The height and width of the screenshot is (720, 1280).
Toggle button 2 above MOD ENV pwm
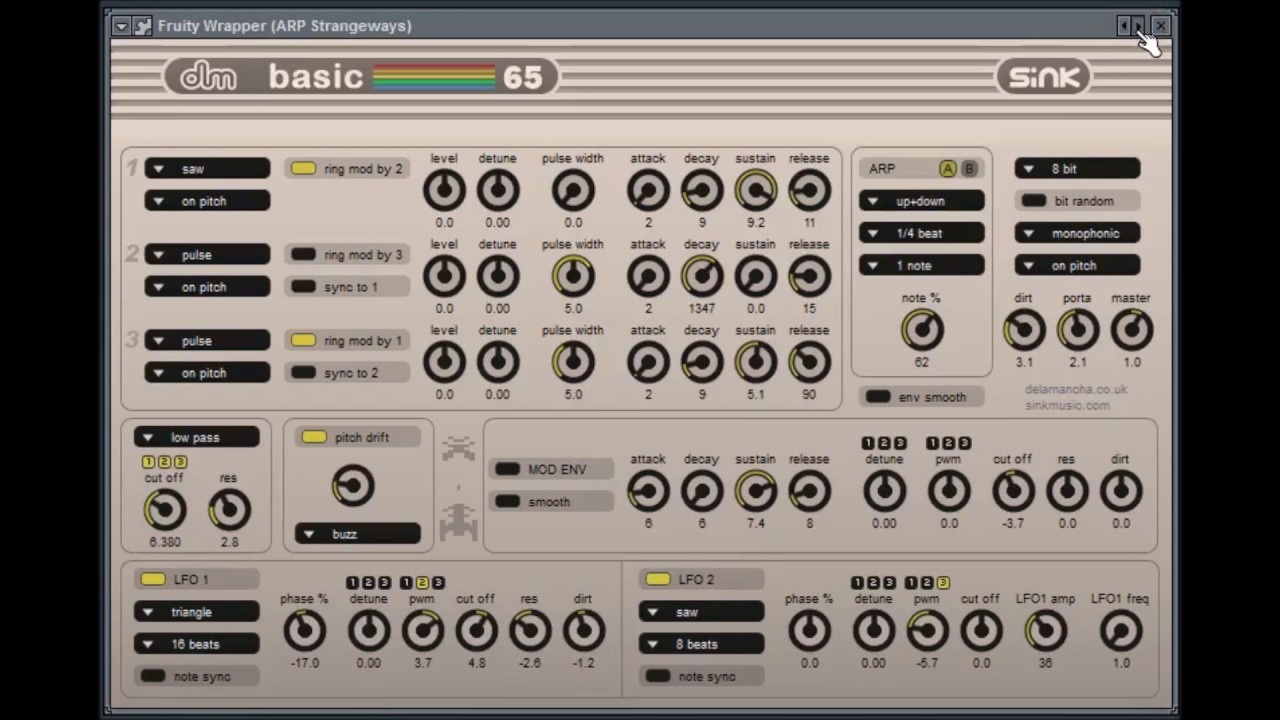(948, 443)
